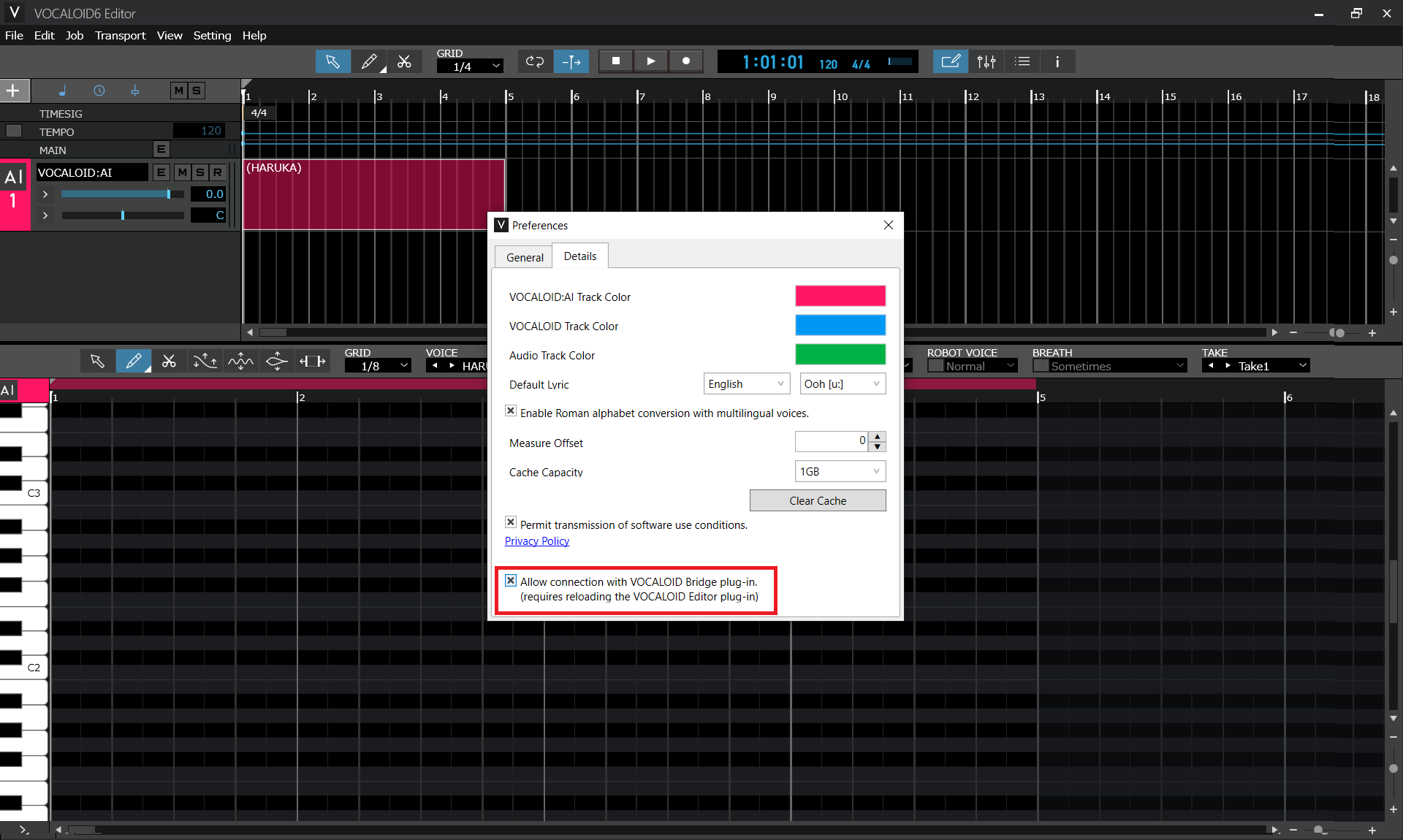This screenshot has width=1403, height=840.
Task: Expand volume row chevron on VOCALOID:AI track
Action: tap(45, 194)
